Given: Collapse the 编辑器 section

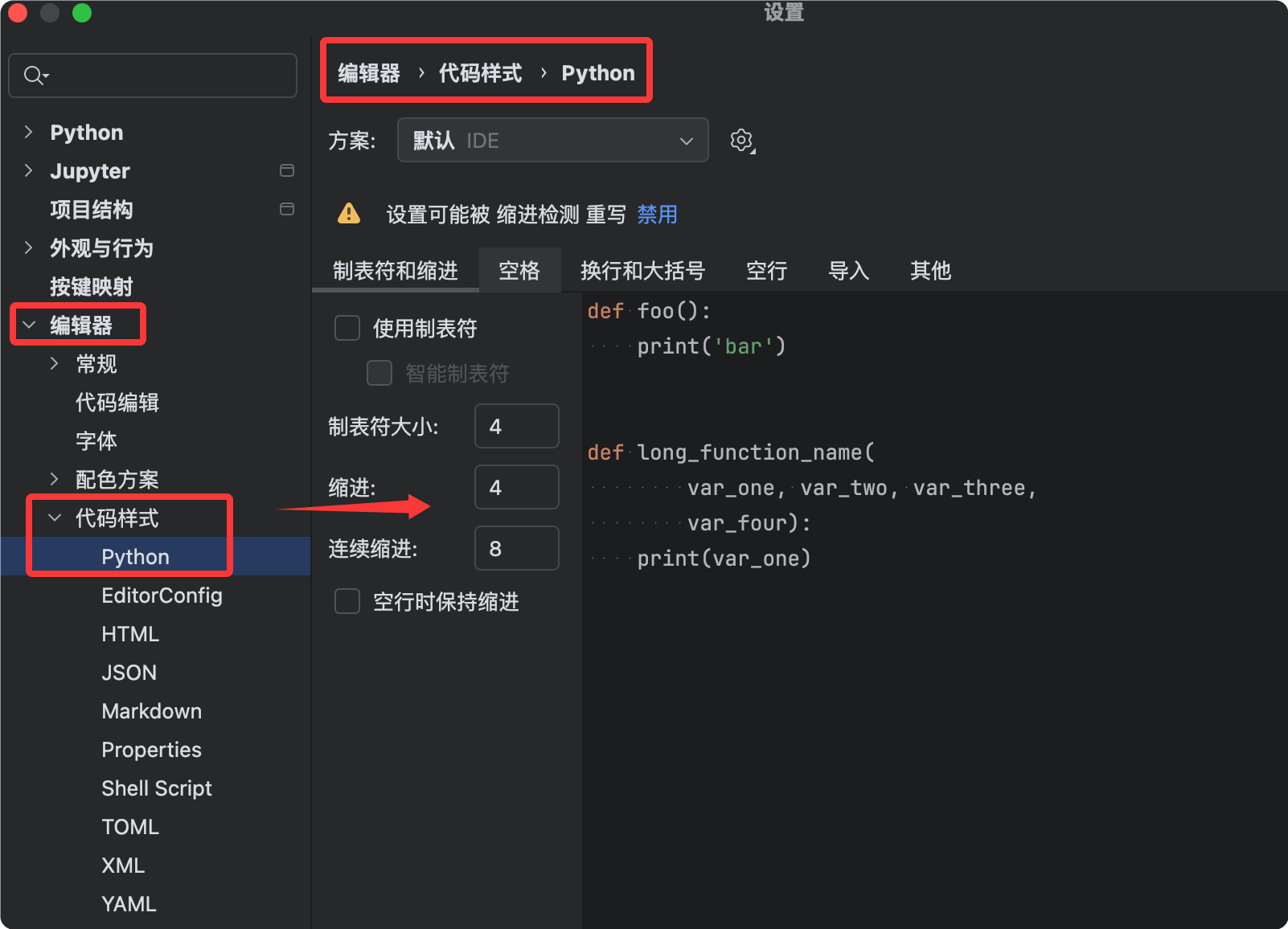Looking at the screenshot, I should pyautogui.click(x=29, y=325).
